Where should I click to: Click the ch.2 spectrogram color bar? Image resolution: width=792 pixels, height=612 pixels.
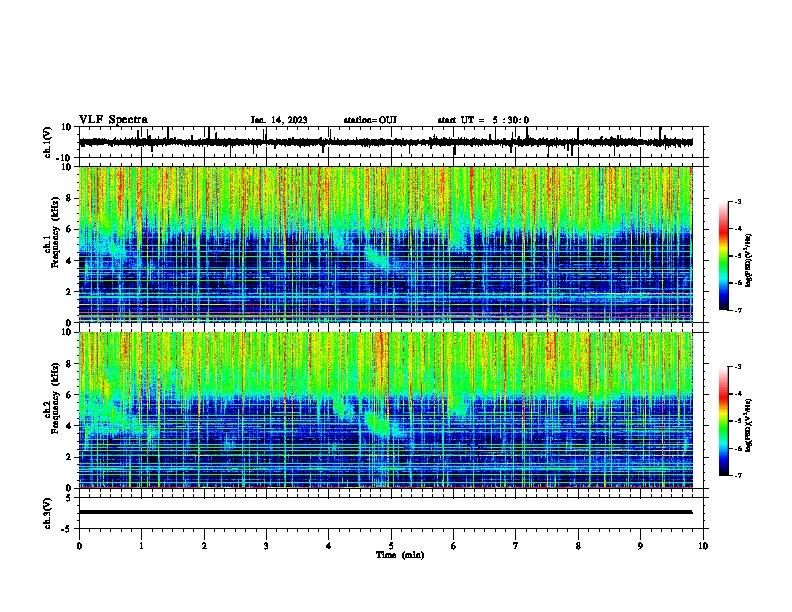point(723,421)
